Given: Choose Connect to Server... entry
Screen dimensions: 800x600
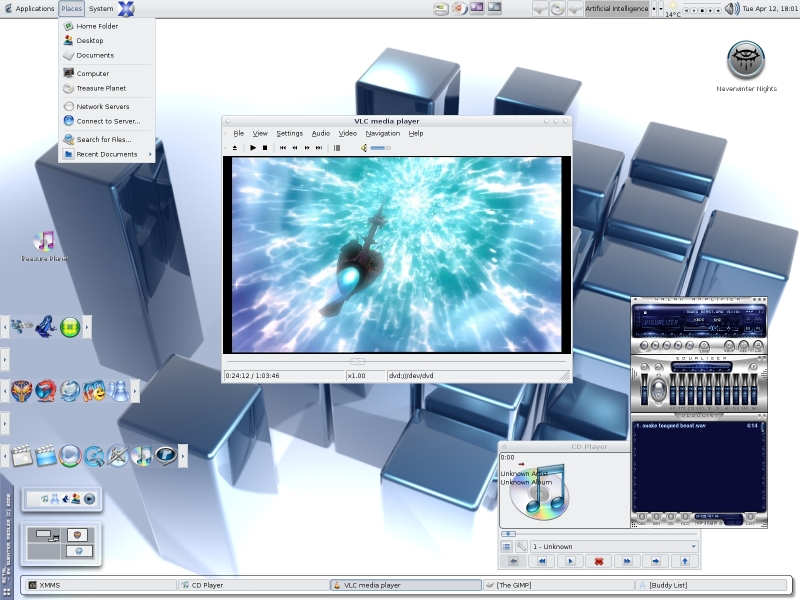Looking at the screenshot, I should (107, 121).
